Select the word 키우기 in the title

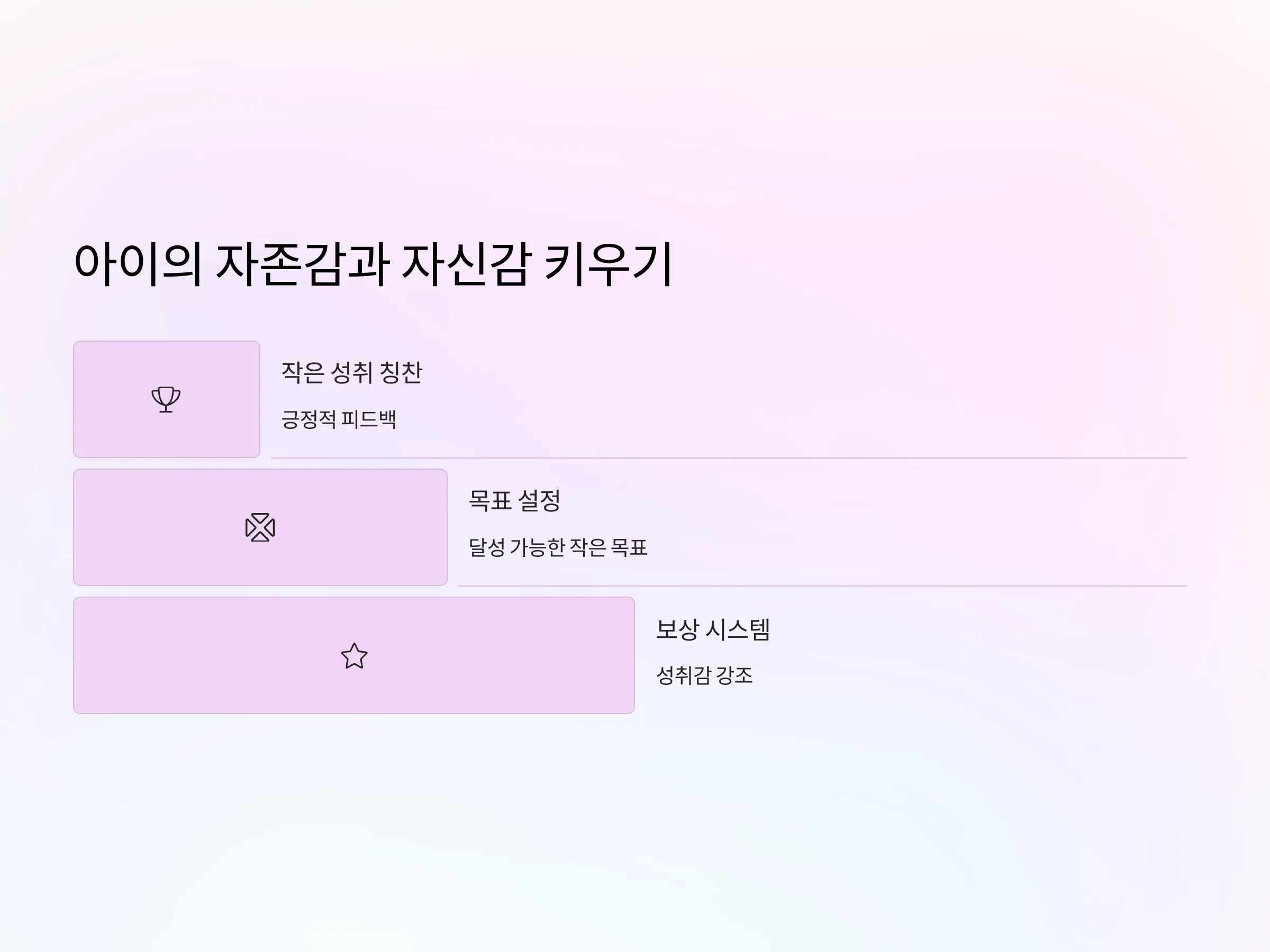point(607,264)
